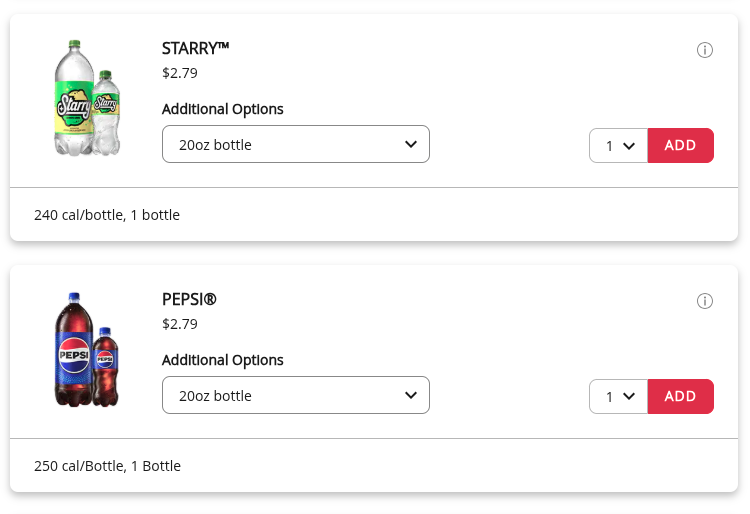750x514 pixels.
Task: Click the large Starry 2-liter bottle picture
Action: point(74,98)
